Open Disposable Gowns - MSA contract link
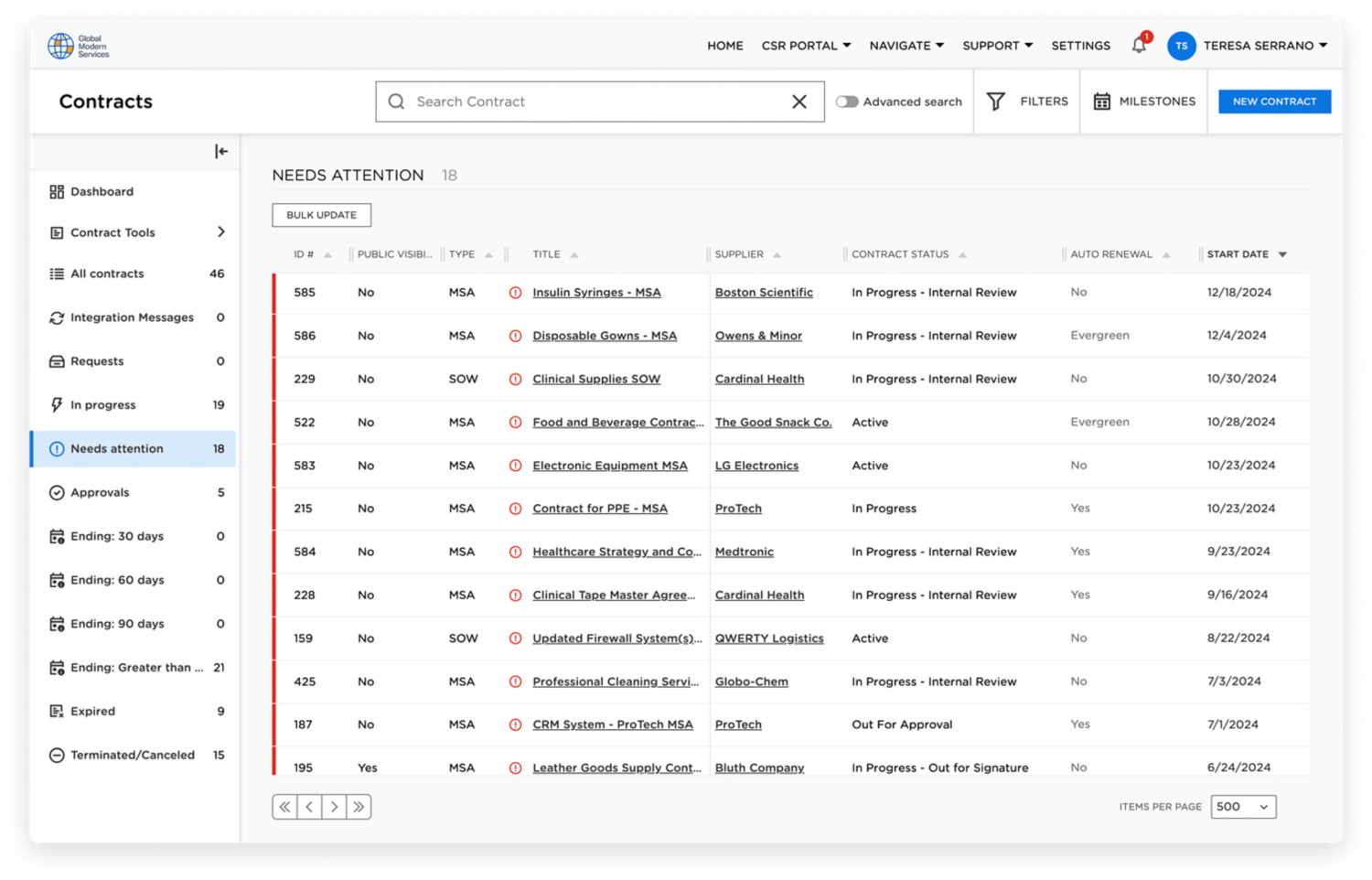The image size is (1372, 880). (x=605, y=336)
